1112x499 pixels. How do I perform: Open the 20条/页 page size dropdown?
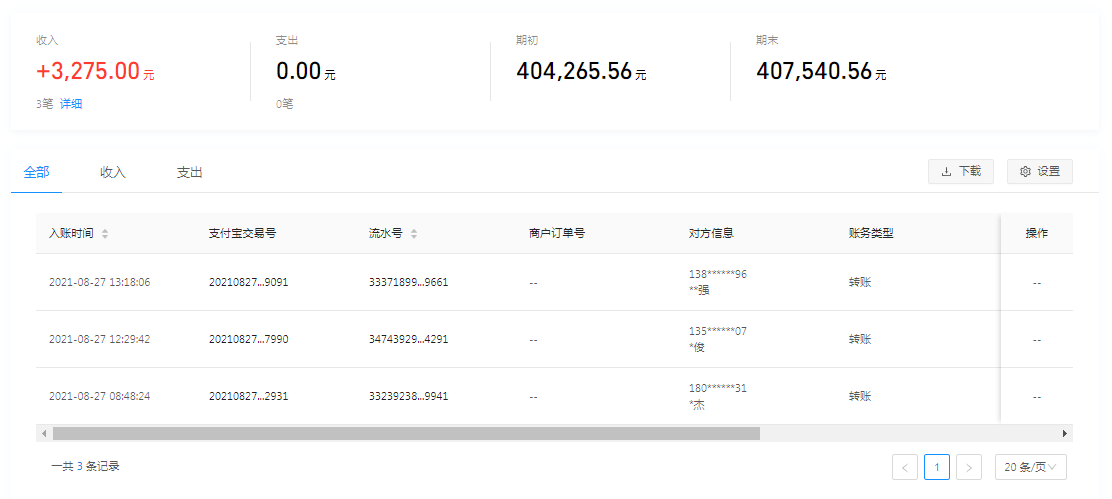coord(1030,467)
